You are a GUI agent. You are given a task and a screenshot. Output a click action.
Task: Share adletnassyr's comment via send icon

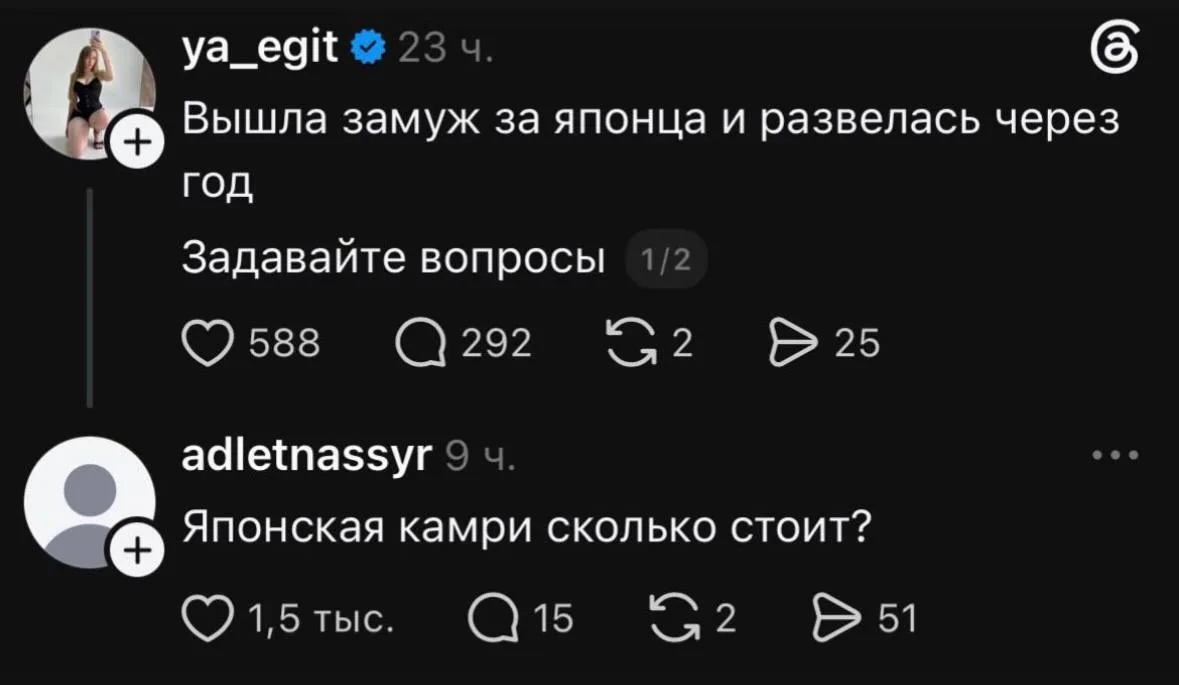[836, 619]
